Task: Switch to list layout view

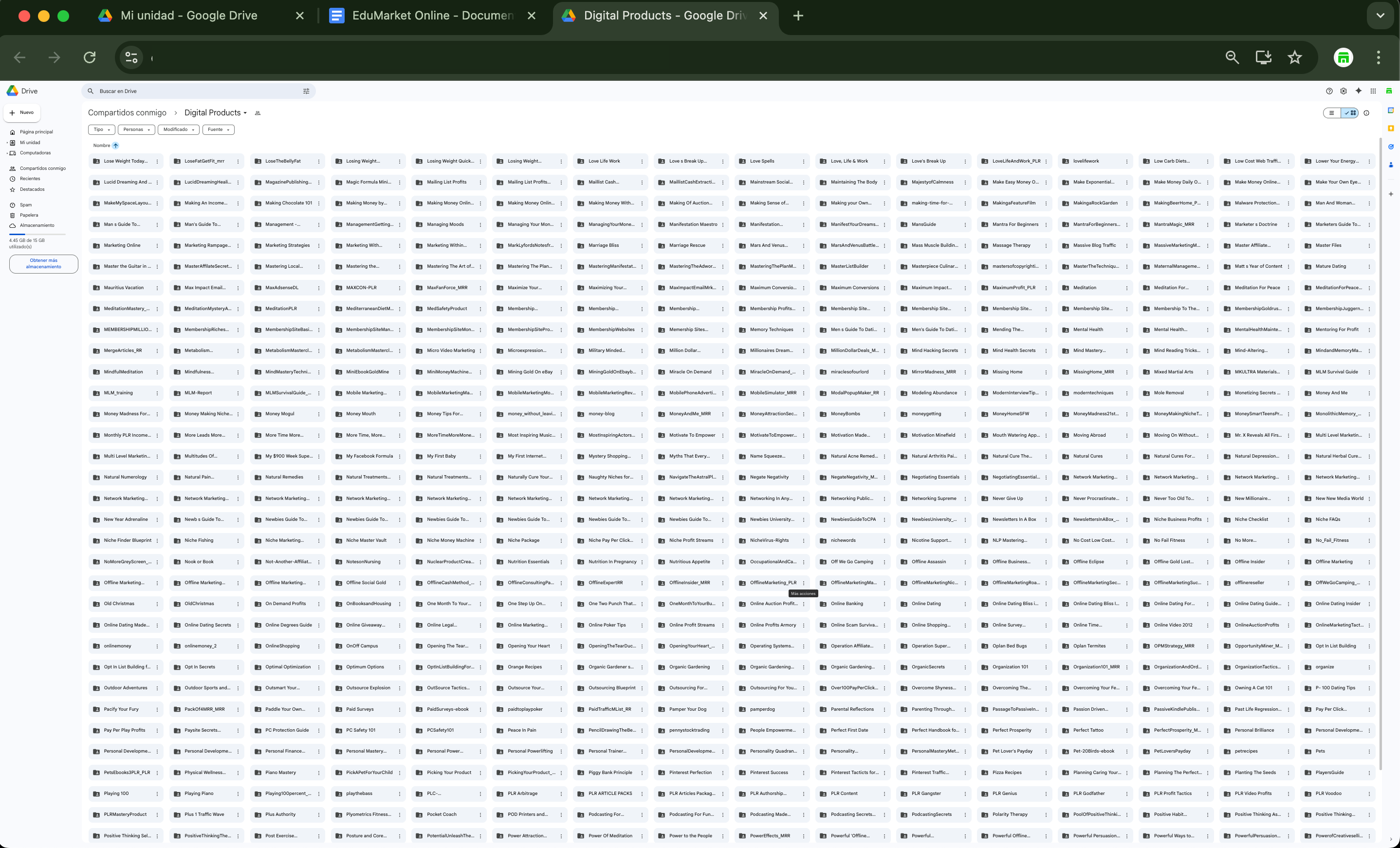Action: pyautogui.click(x=1331, y=113)
